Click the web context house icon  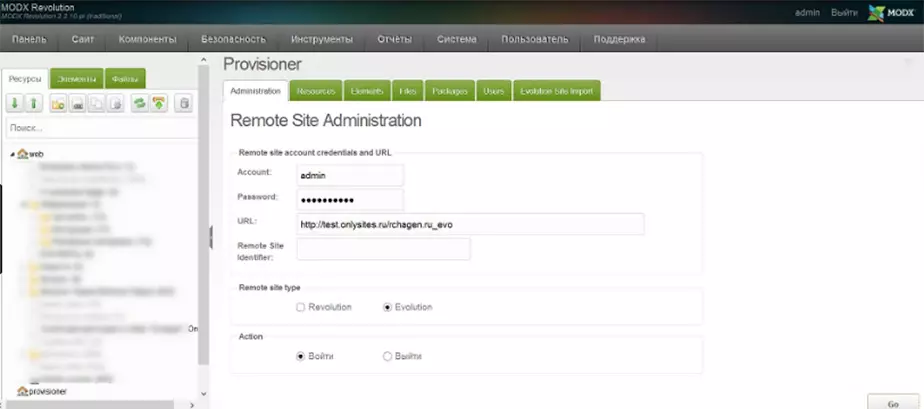[x=22, y=154]
